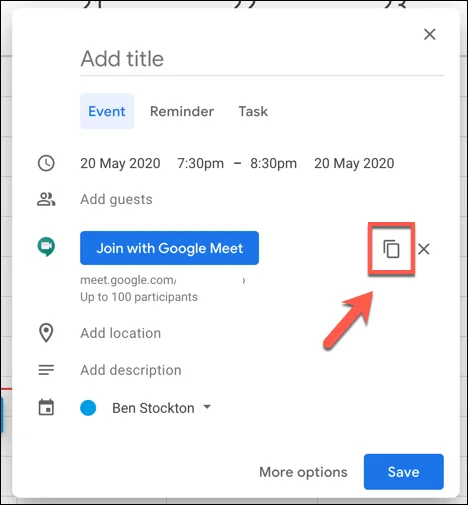468x505 pixels.
Task: Click the Add location field
Action: point(120,333)
